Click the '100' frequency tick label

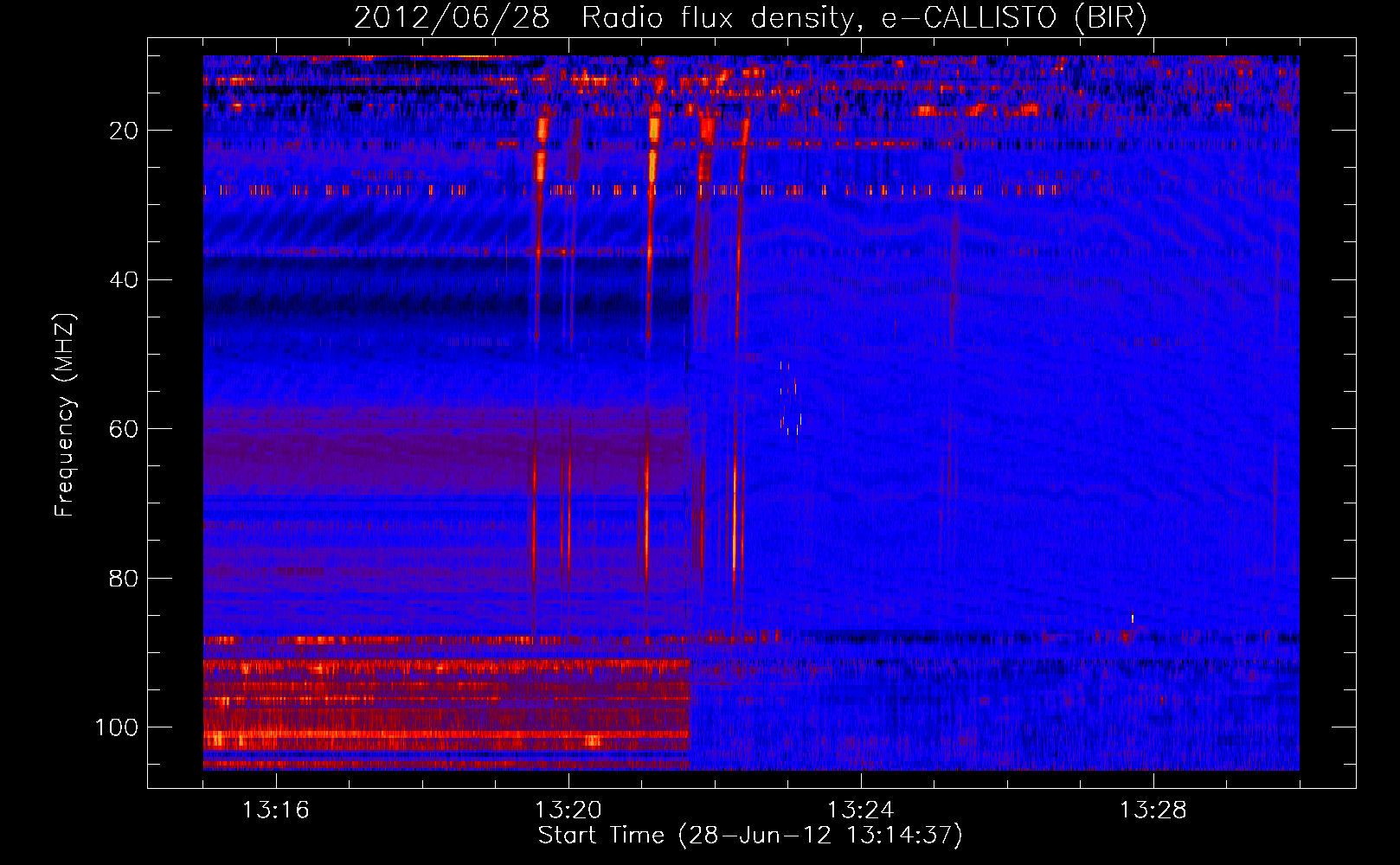117,727
